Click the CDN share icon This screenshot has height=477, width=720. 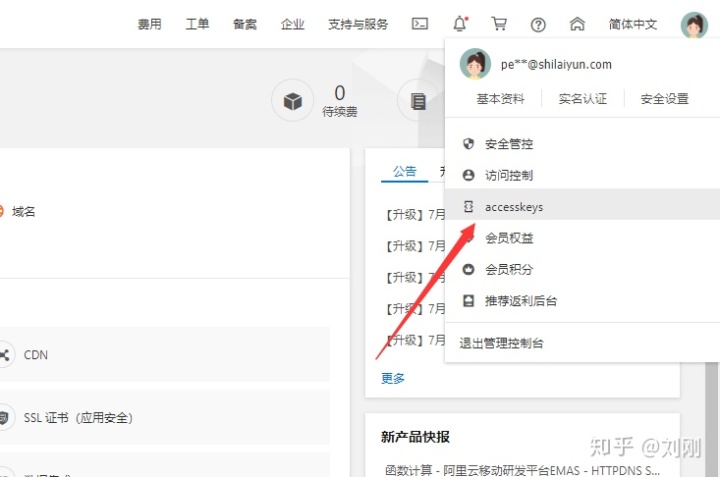[x=4, y=355]
